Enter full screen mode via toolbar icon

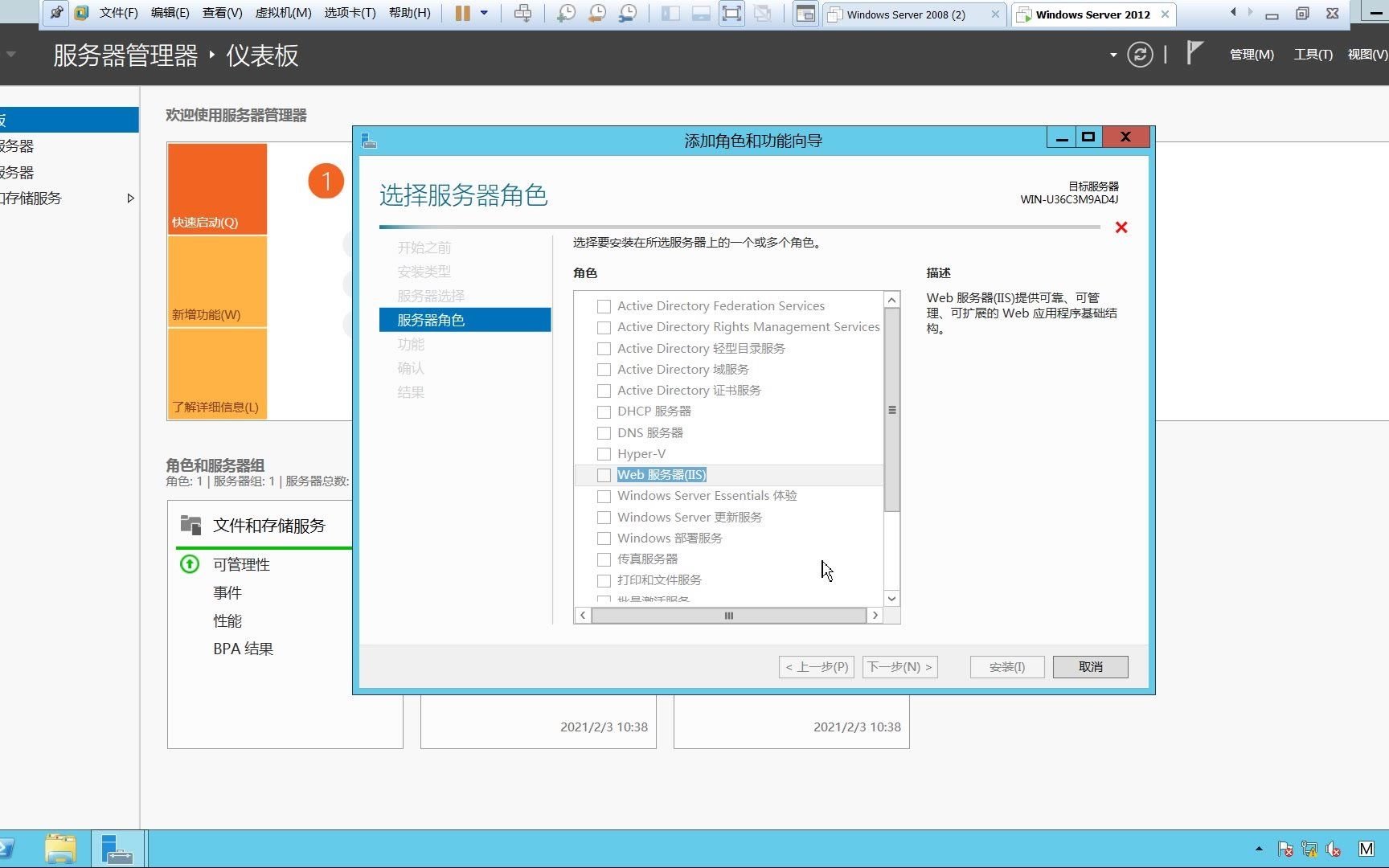(x=731, y=13)
